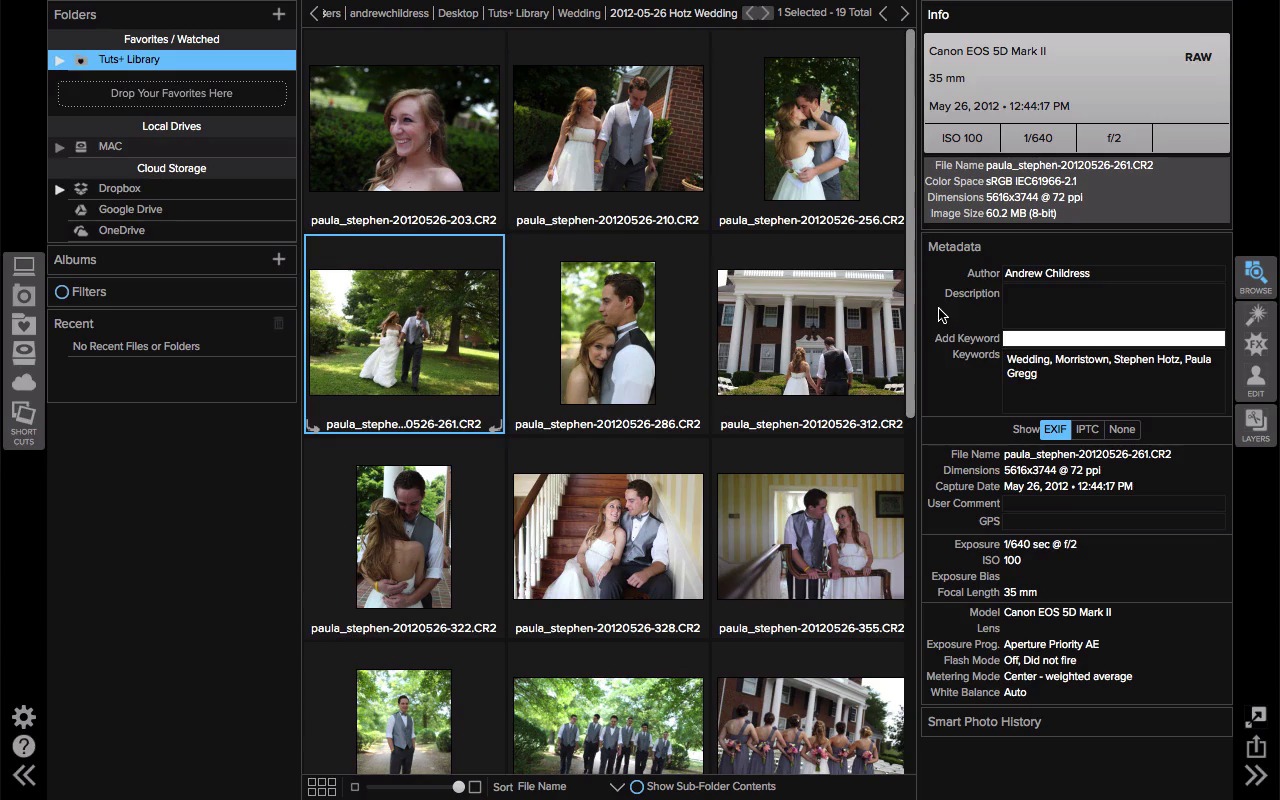Select thumbnail paula_stephen-20120526-328.CR2
The height and width of the screenshot is (800, 1280).
coord(608,537)
